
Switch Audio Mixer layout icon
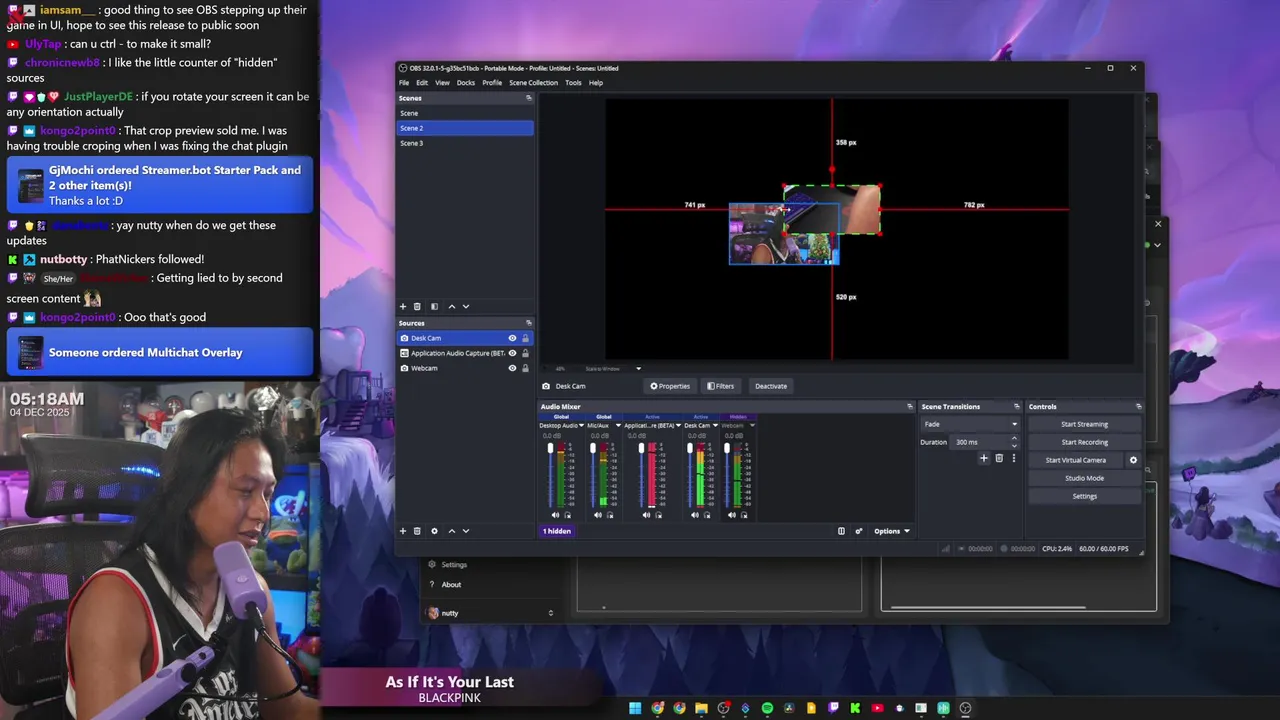(x=841, y=531)
